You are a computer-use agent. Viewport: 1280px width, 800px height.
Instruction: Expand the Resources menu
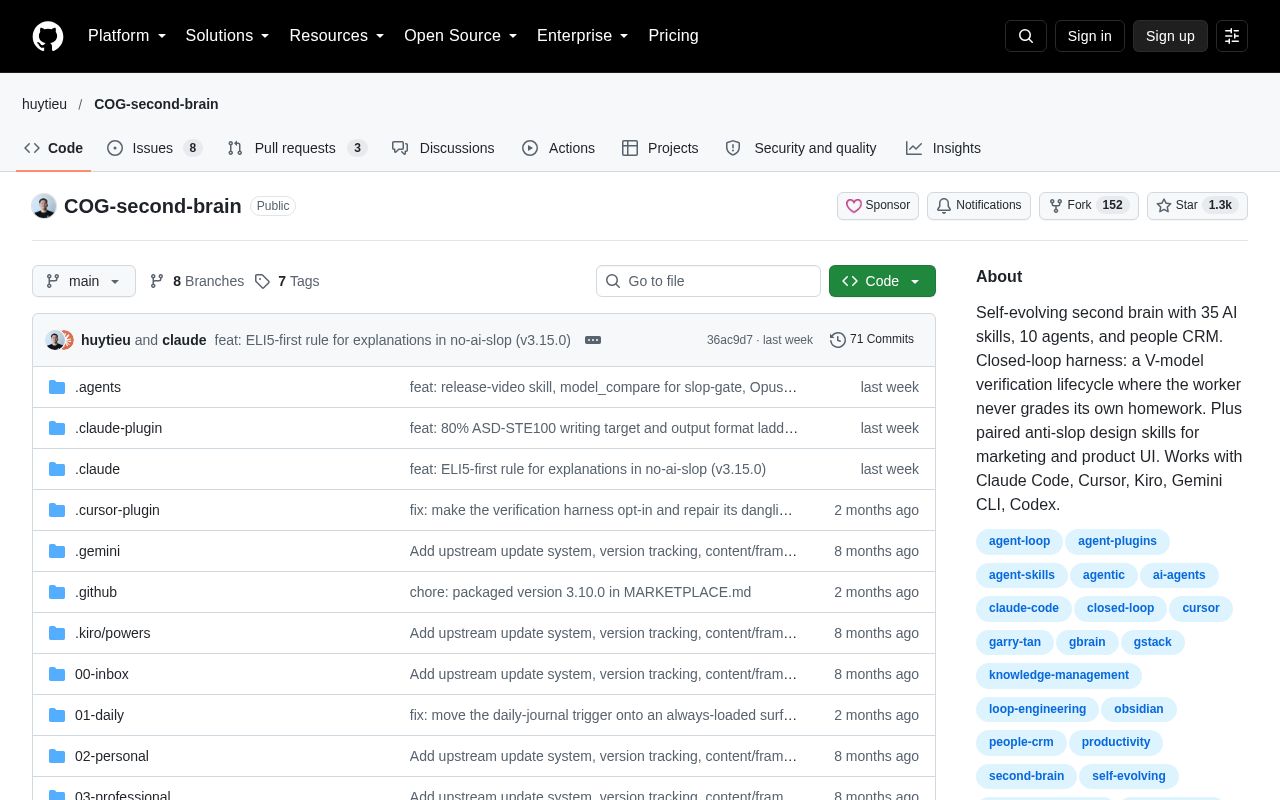tap(337, 36)
